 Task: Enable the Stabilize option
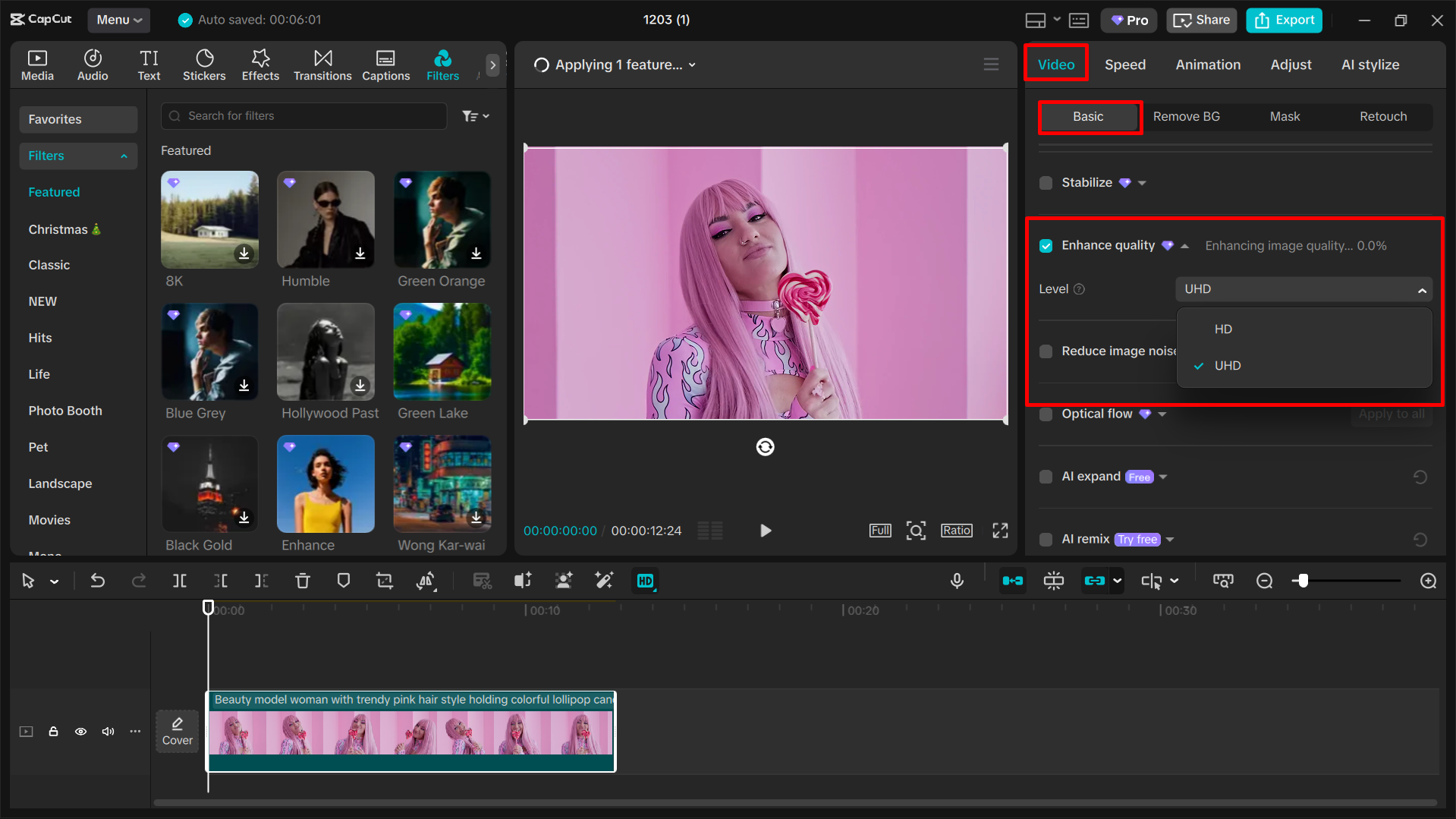tap(1046, 182)
